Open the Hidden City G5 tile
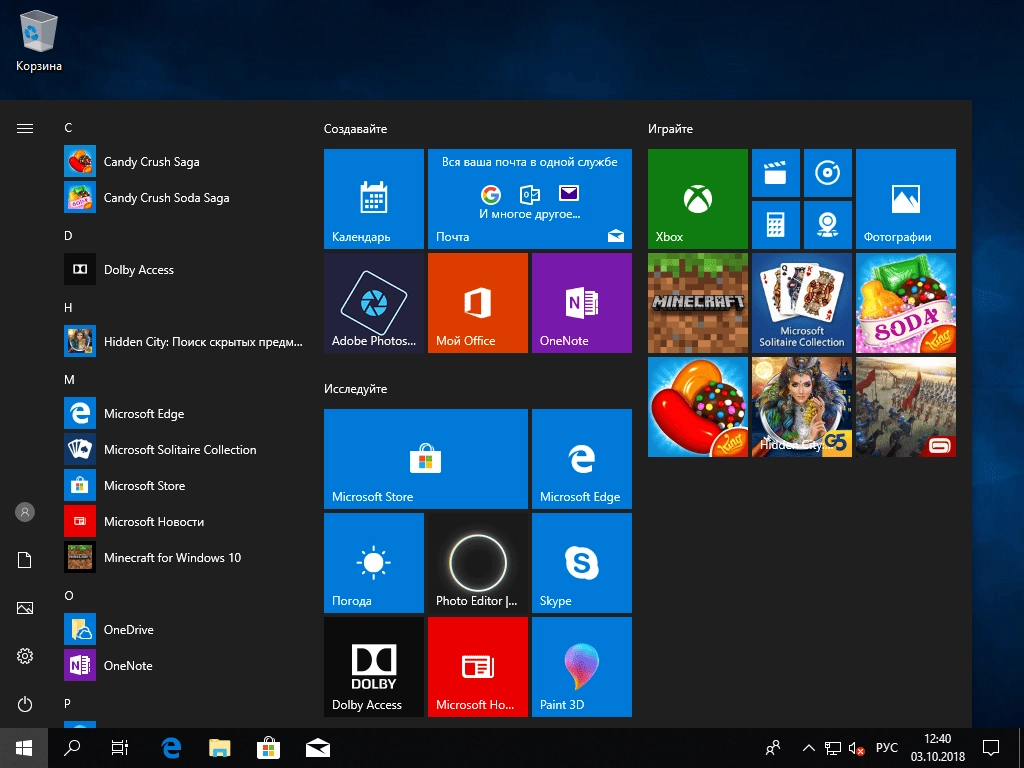 tap(802, 407)
